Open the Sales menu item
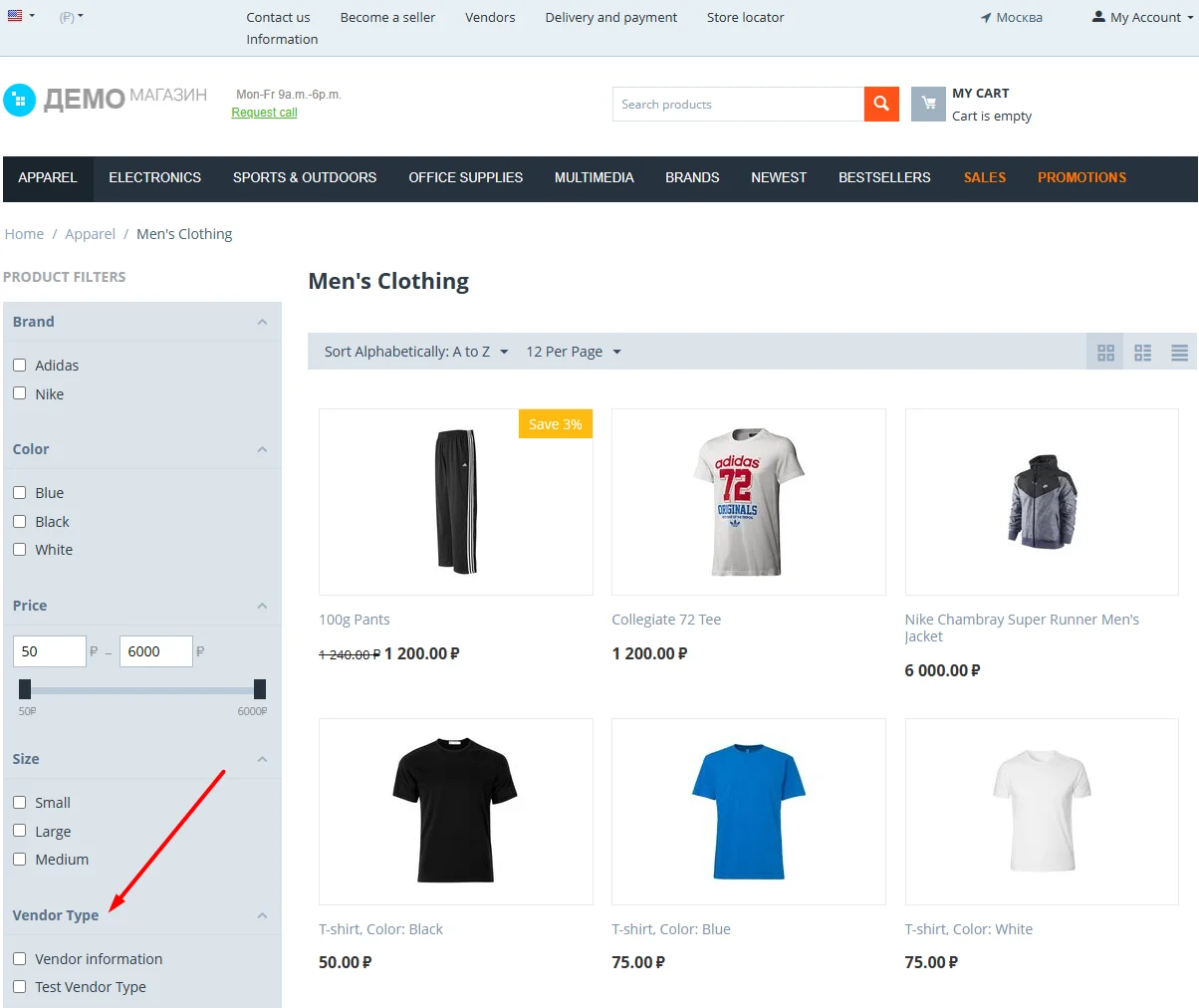 985,177
